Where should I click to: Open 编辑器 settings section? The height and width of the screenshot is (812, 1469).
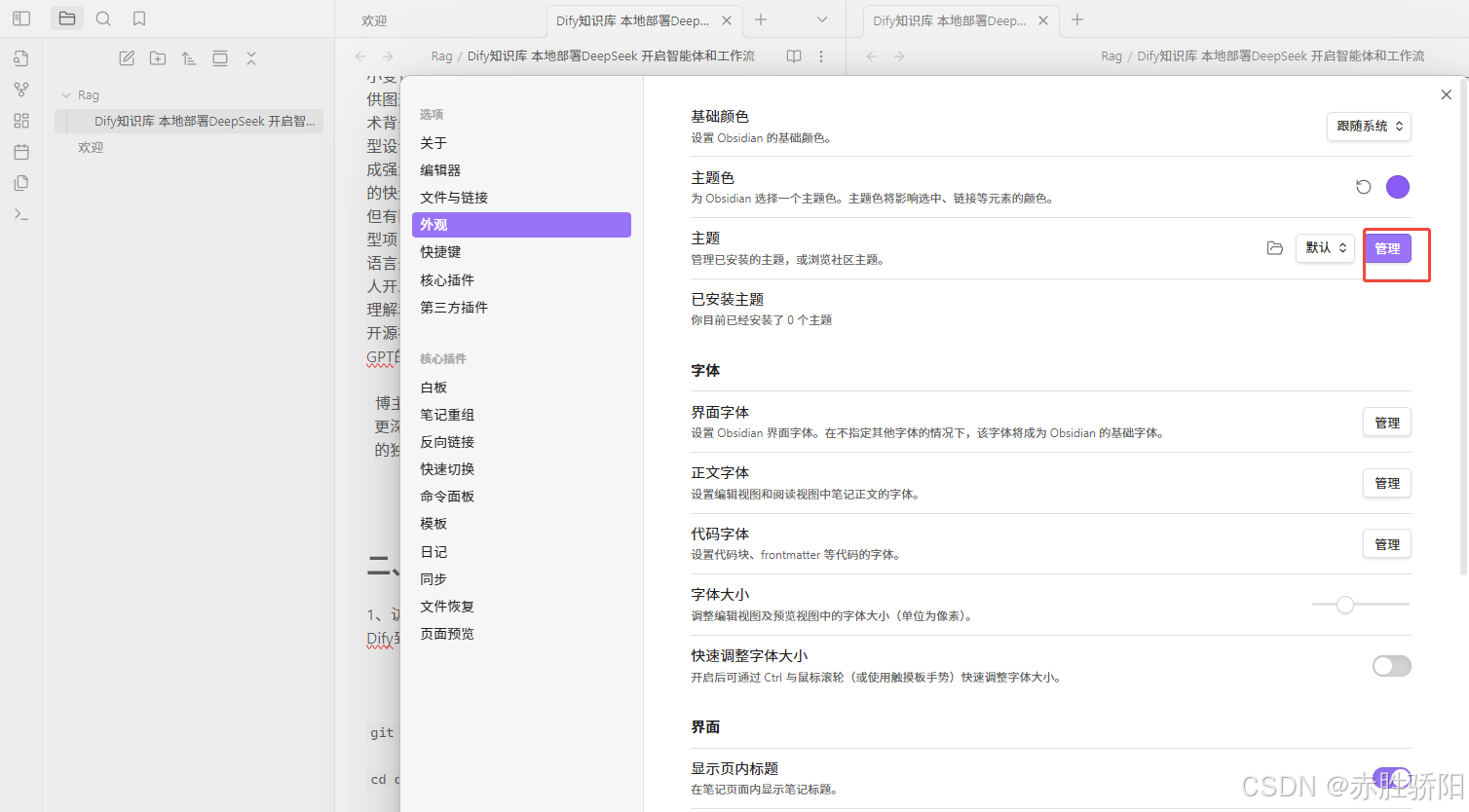coord(521,170)
